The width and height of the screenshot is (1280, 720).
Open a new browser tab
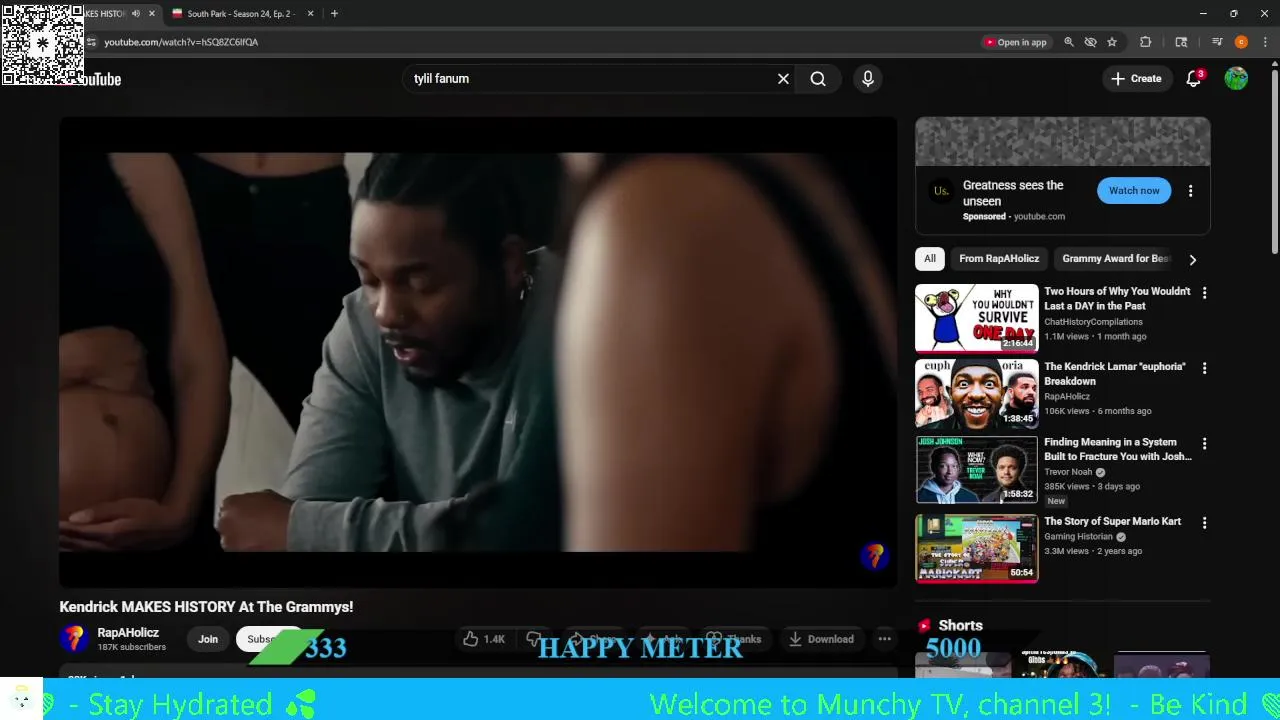pos(334,14)
